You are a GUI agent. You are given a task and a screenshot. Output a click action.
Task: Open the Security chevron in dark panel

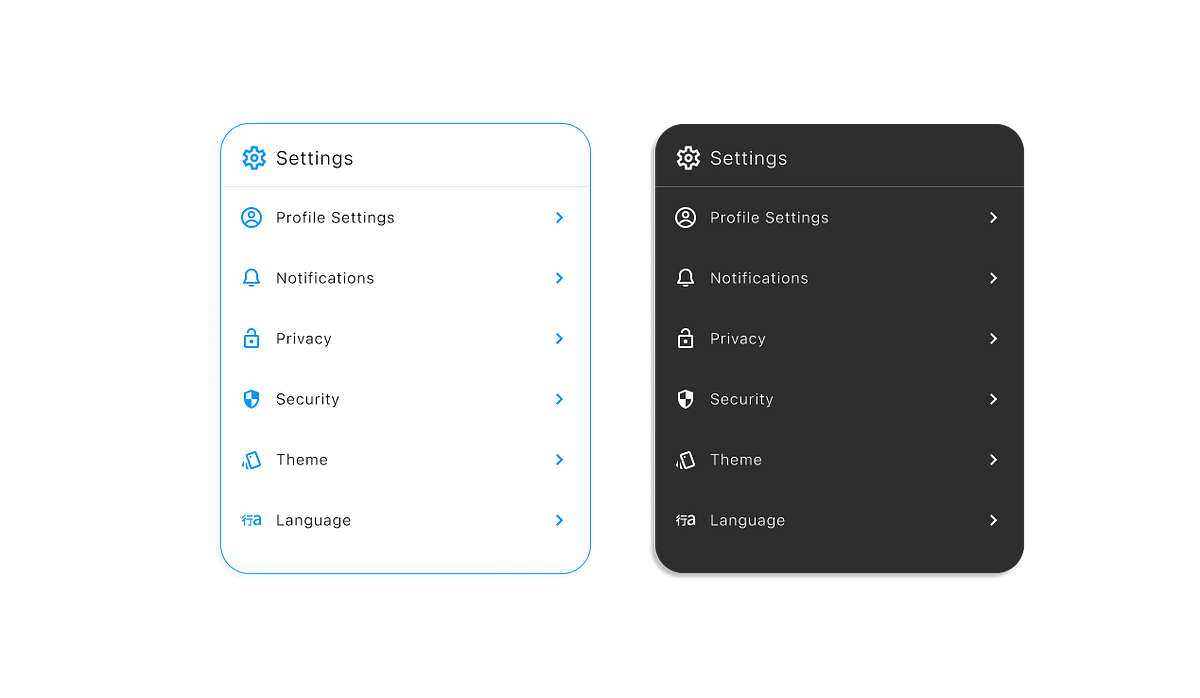click(x=993, y=399)
